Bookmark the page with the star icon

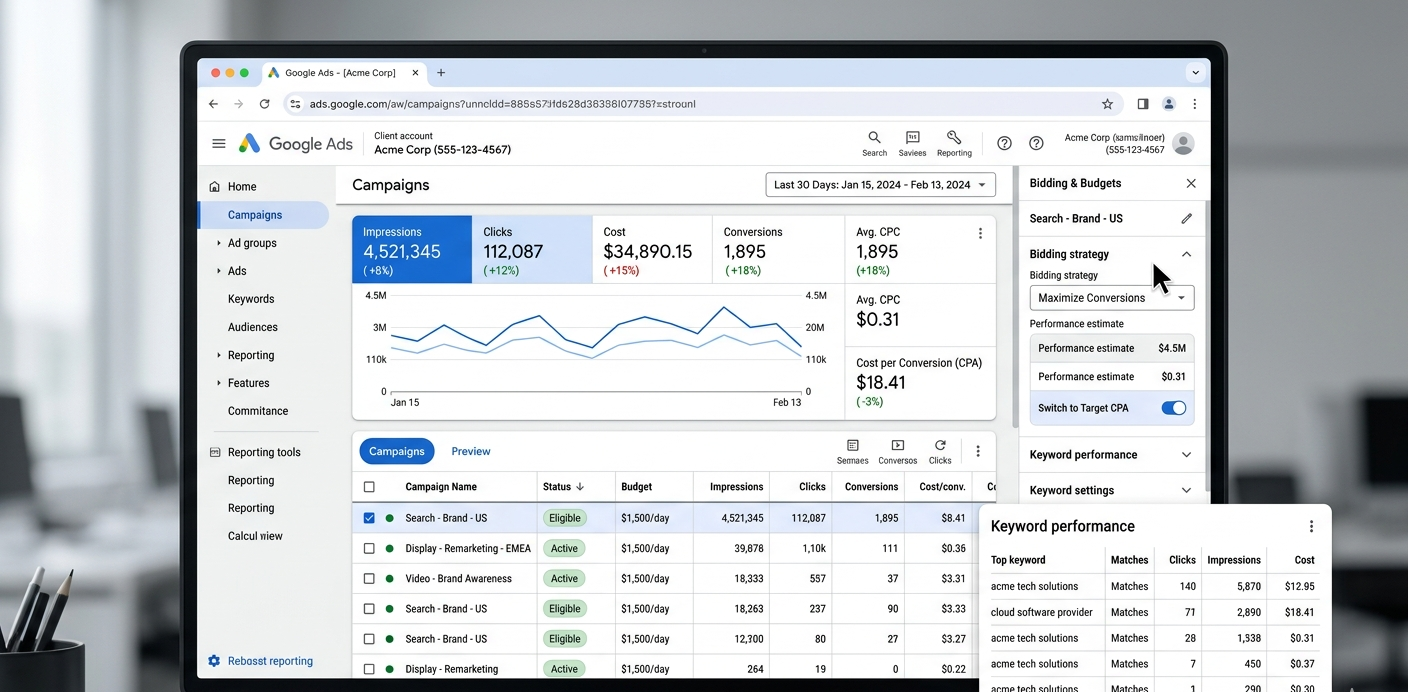[x=1107, y=104]
